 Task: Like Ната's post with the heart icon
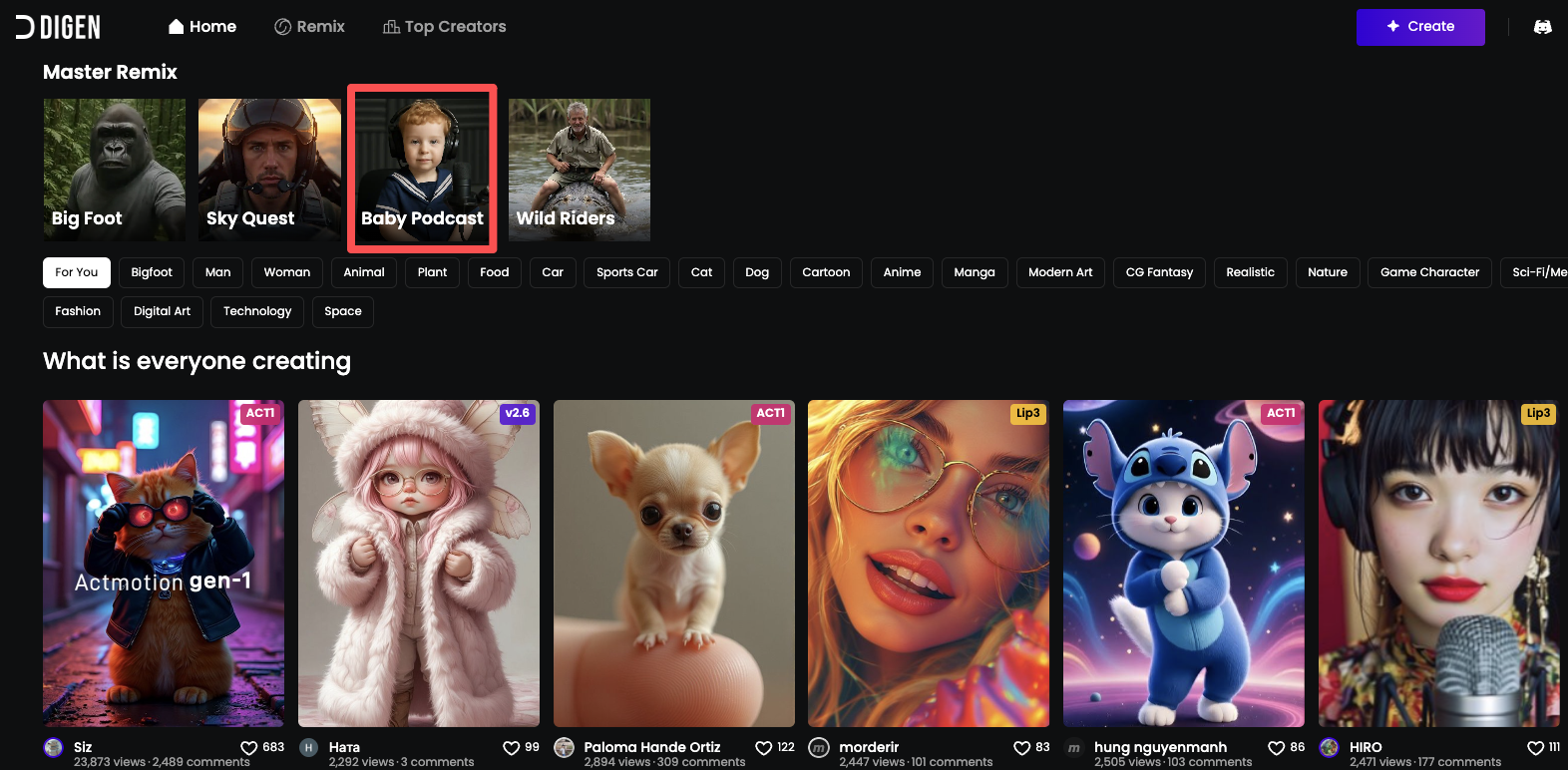point(511,748)
